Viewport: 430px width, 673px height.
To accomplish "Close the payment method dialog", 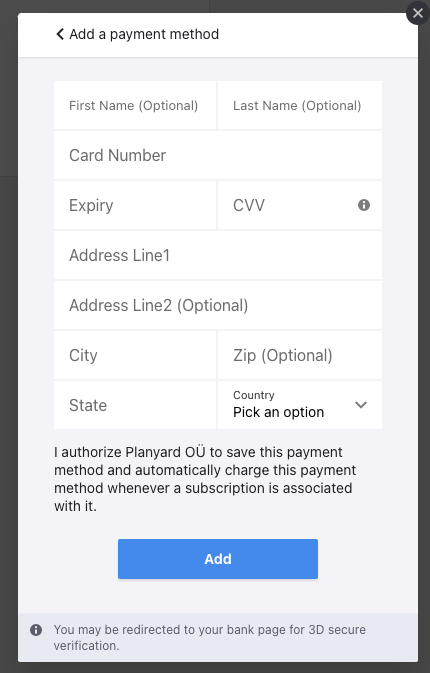I will coord(418,13).
